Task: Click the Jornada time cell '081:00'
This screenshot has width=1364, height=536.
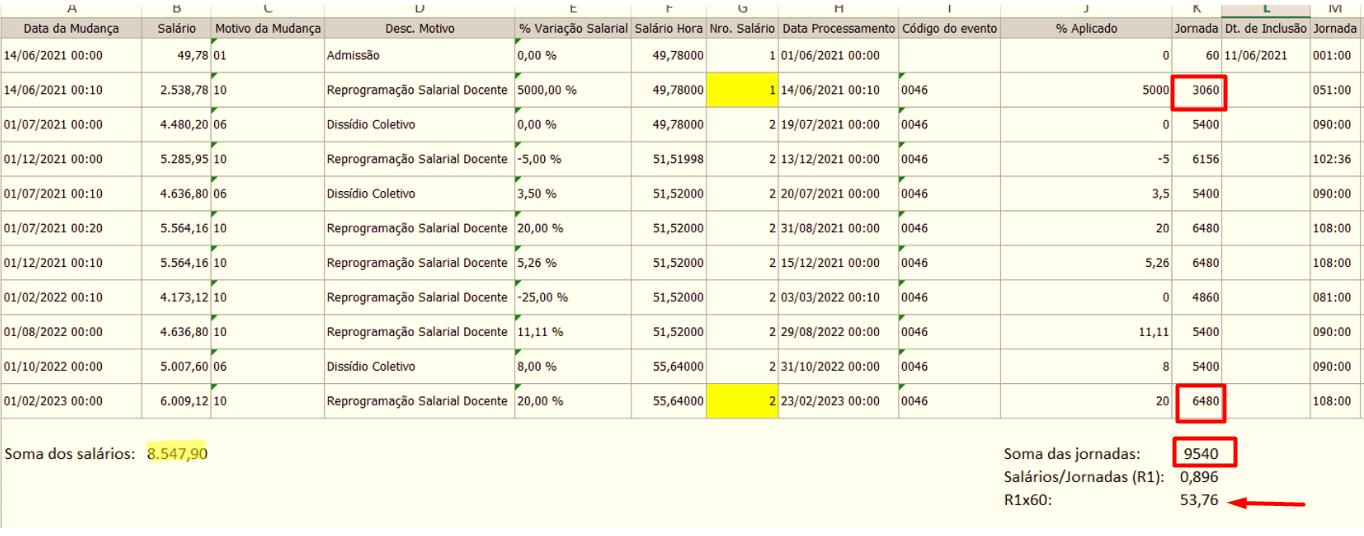Action: click(1337, 297)
